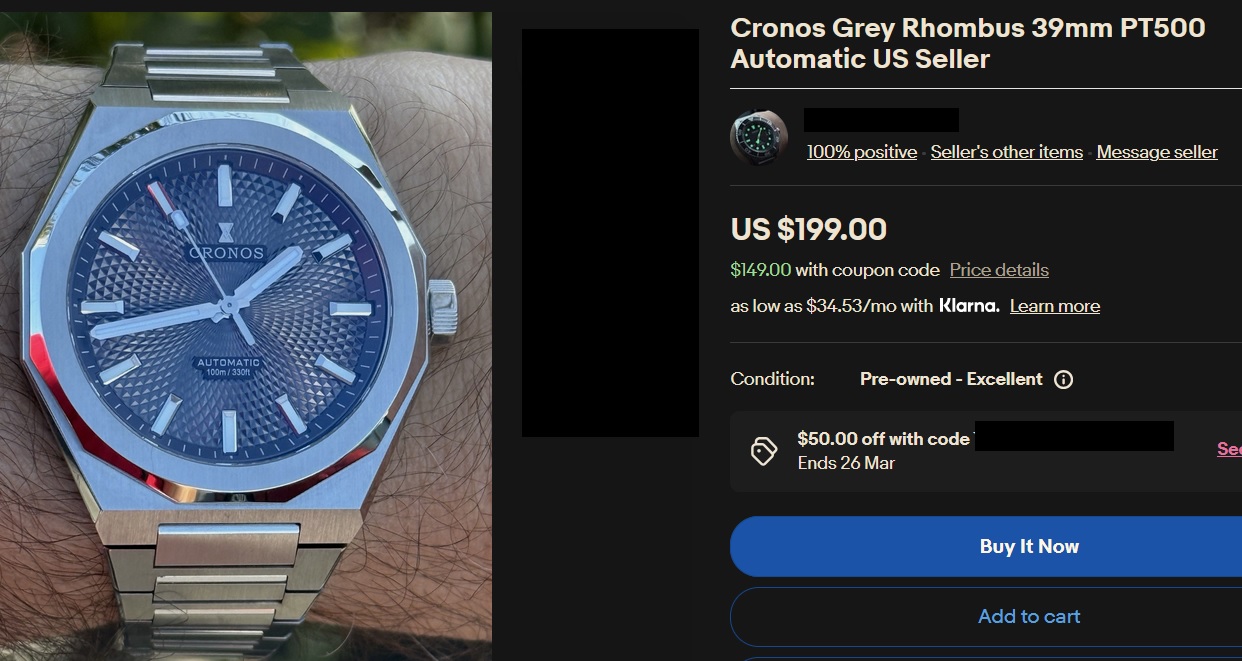Click the partially visible See link beside coupon

click(1229, 449)
